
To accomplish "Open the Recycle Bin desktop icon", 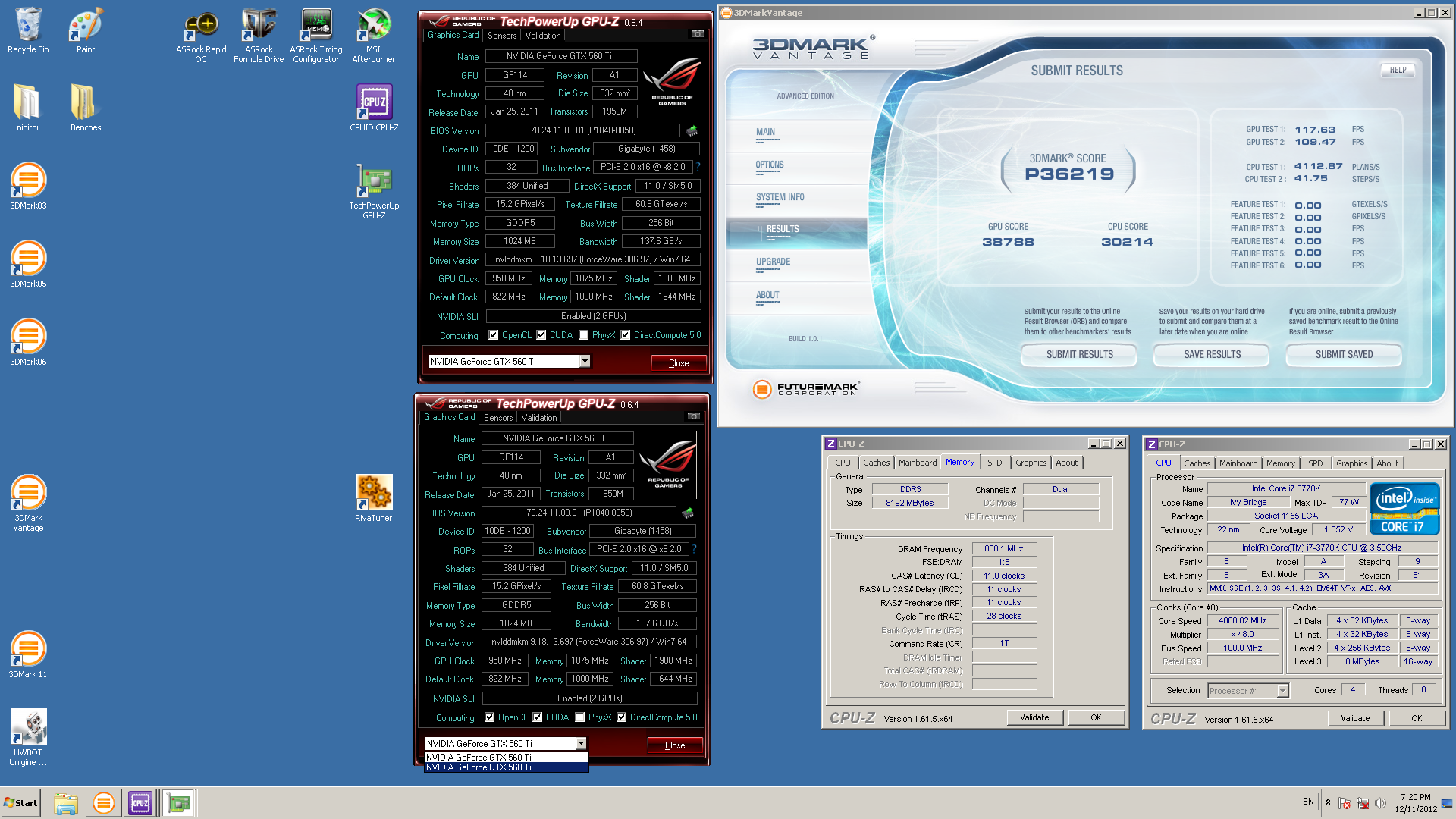I will pyautogui.click(x=28, y=30).
